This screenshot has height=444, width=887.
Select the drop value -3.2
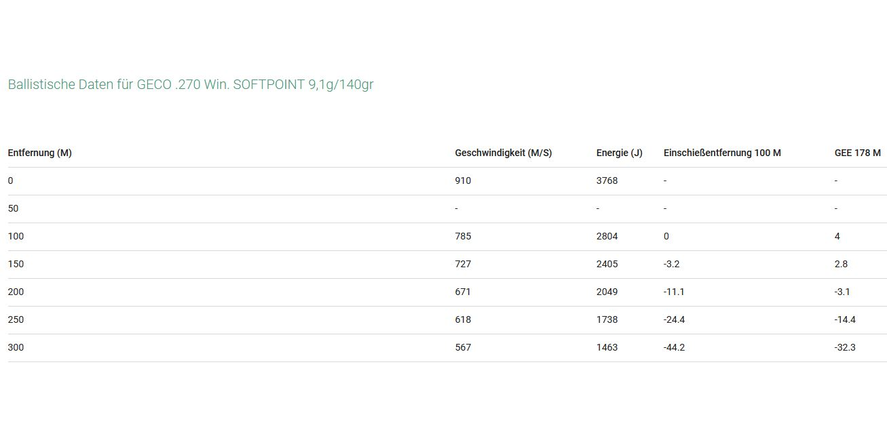pyautogui.click(x=672, y=264)
